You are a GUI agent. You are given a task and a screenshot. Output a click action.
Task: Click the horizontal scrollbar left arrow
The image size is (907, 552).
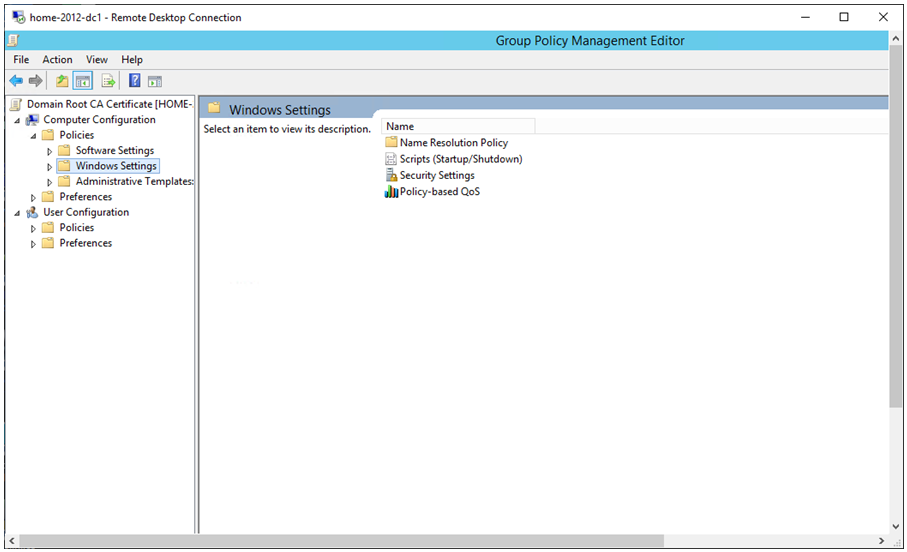coord(12,541)
